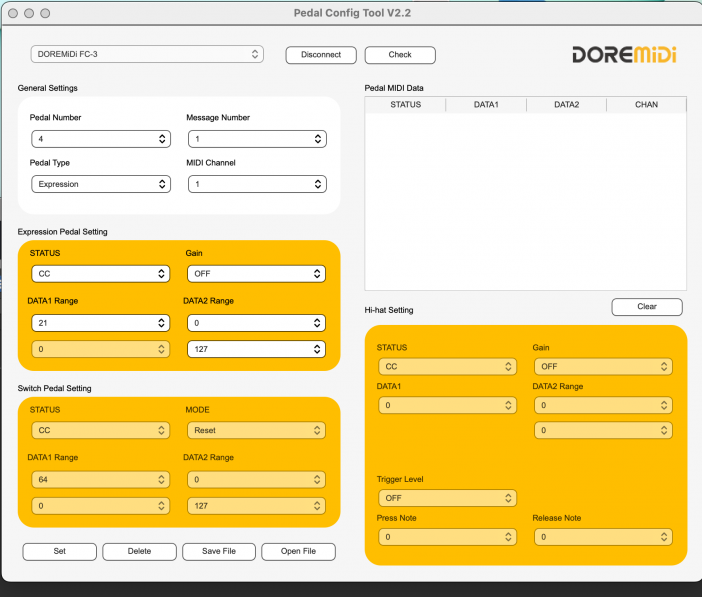Open Switch Pedal DATA1 Range 64 dropdown
The height and width of the screenshot is (597, 702).
pyautogui.click(x=100, y=480)
